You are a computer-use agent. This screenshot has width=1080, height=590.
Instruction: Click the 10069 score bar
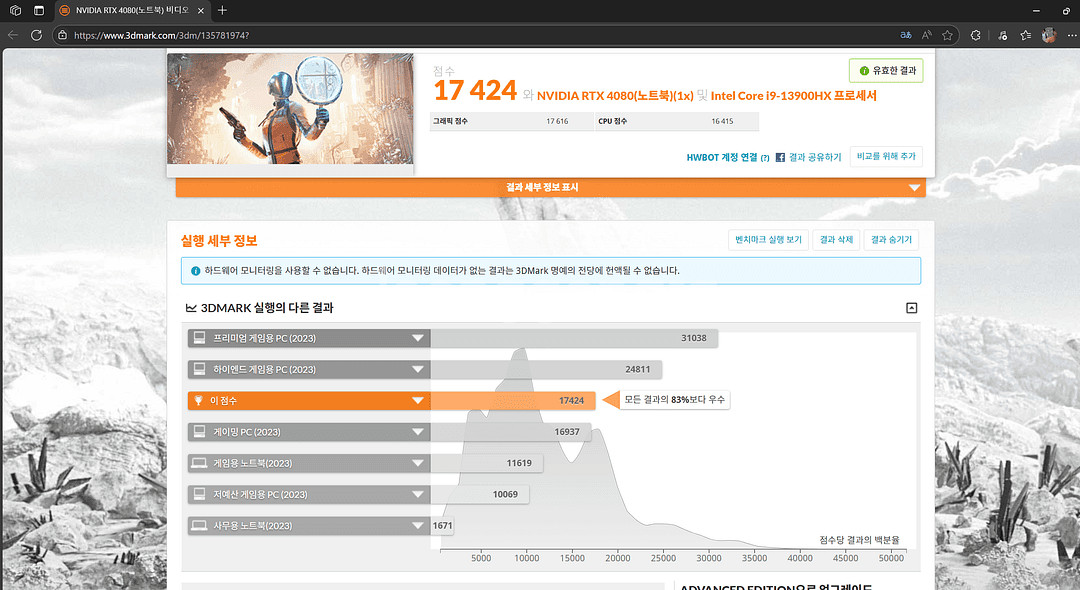(x=479, y=494)
